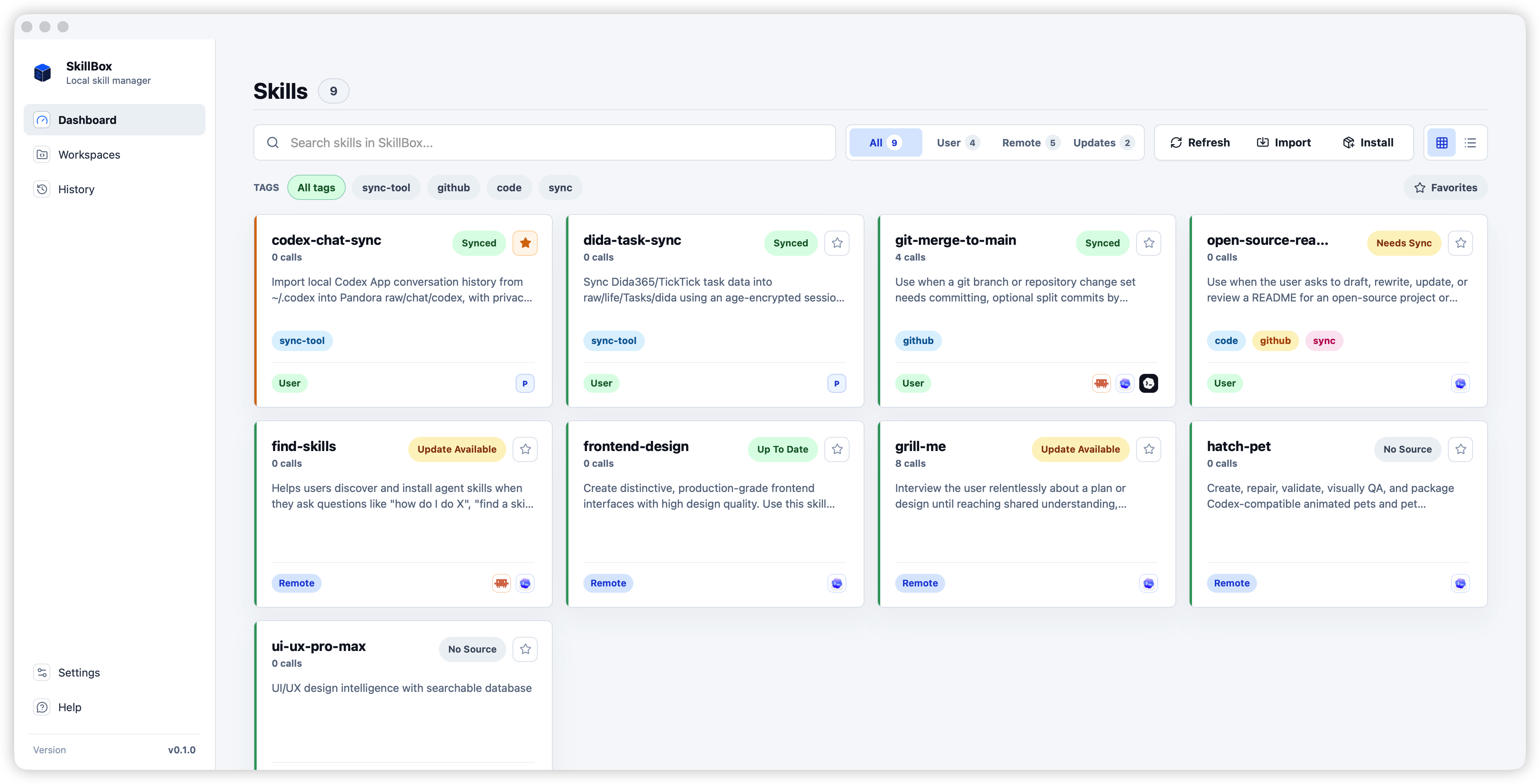Click the github tag on git-merge-to-main card
Viewport: 1540px width, 784px height.
pyautogui.click(x=918, y=340)
